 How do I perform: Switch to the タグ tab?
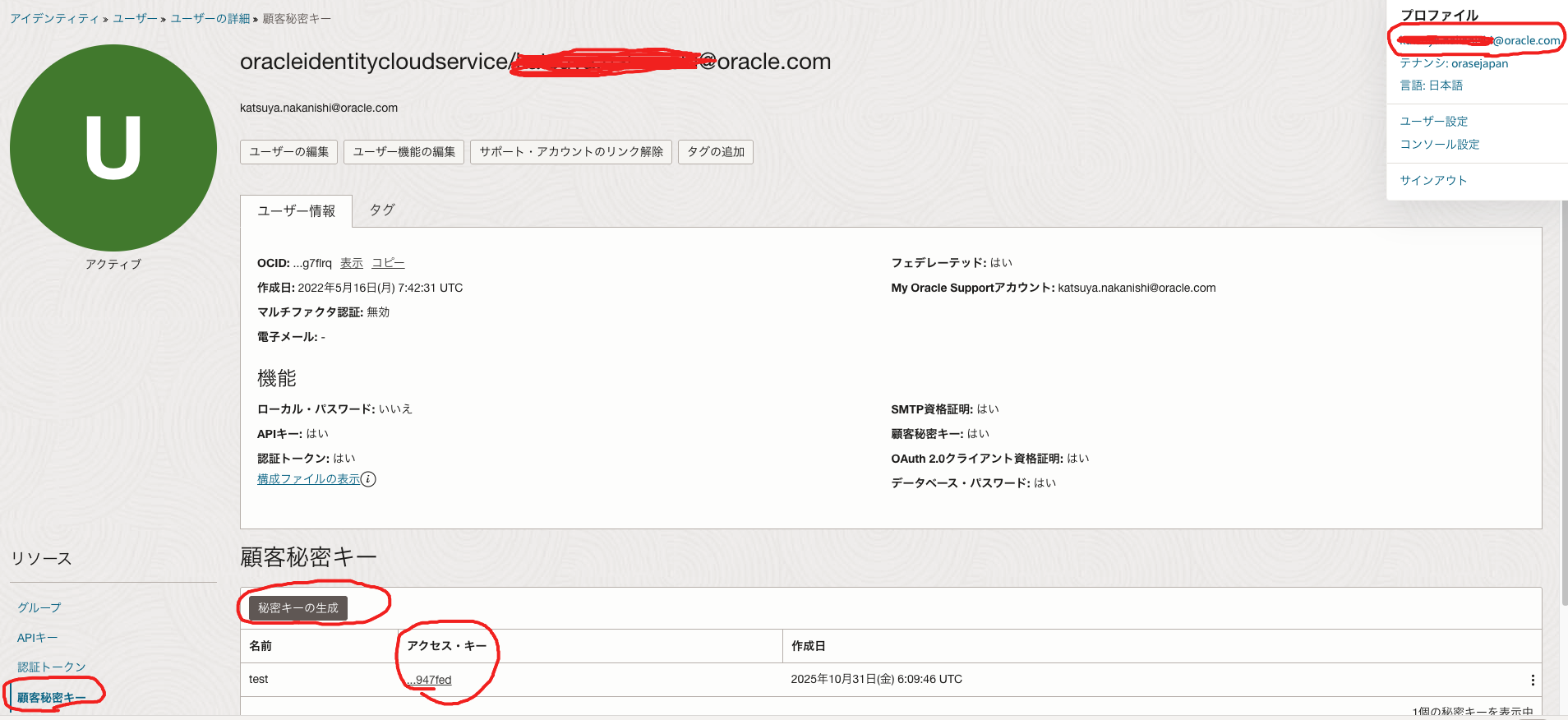pyautogui.click(x=382, y=210)
